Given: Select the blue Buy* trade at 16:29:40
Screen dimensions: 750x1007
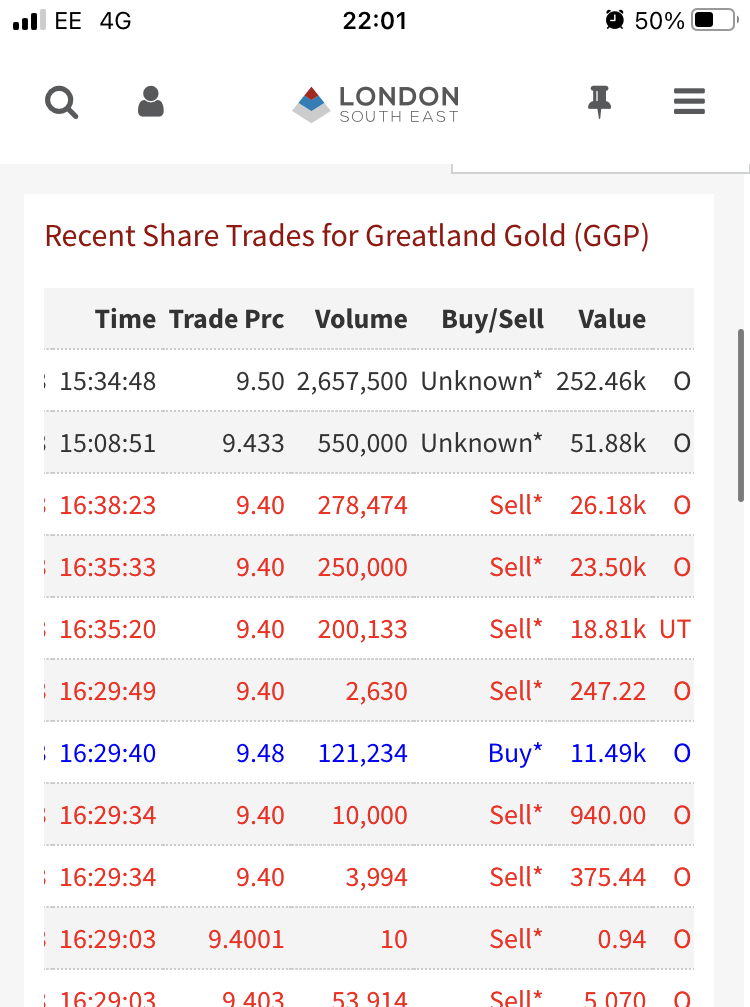Looking at the screenshot, I should click(x=369, y=753).
